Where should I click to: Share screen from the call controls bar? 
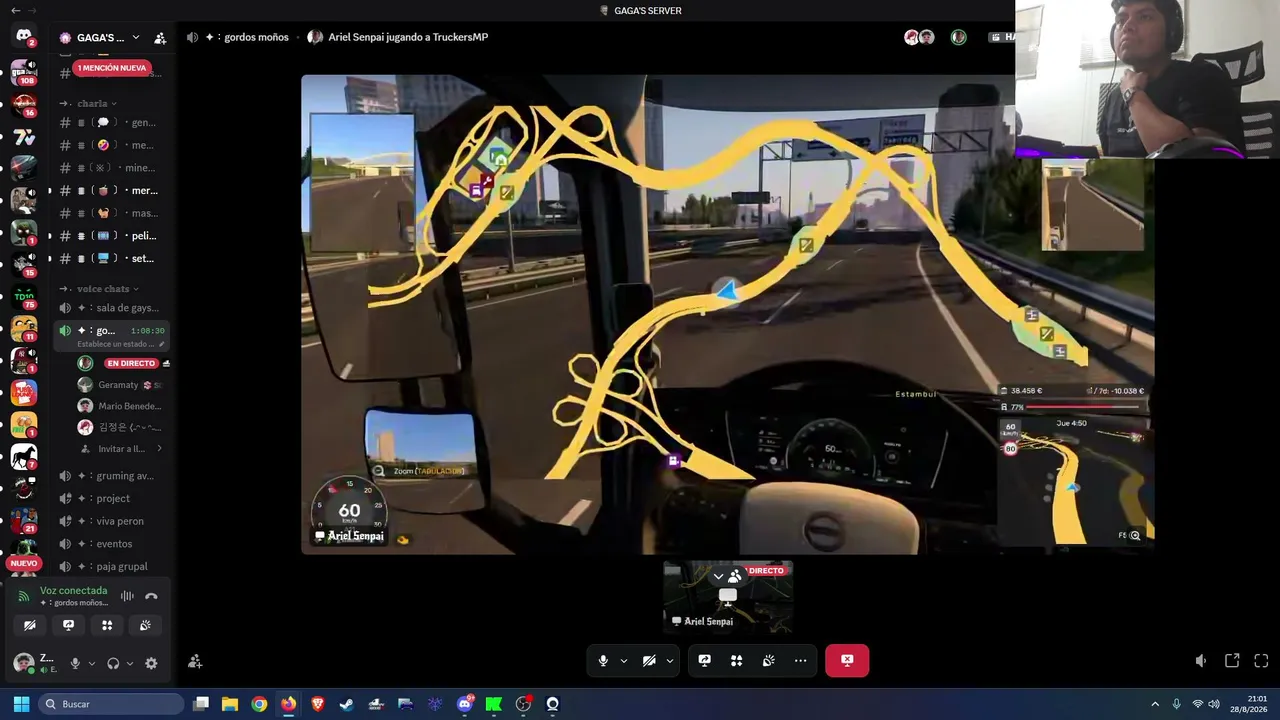click(704, 660)
